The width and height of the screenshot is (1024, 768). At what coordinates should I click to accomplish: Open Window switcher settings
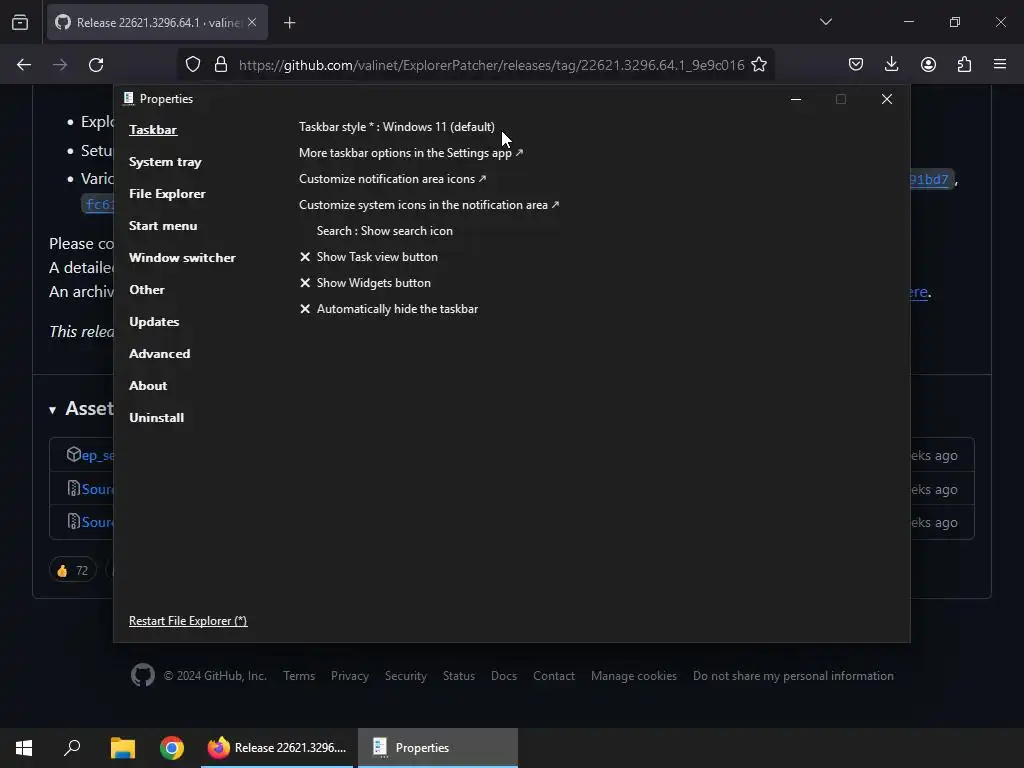tap(182, 257)
